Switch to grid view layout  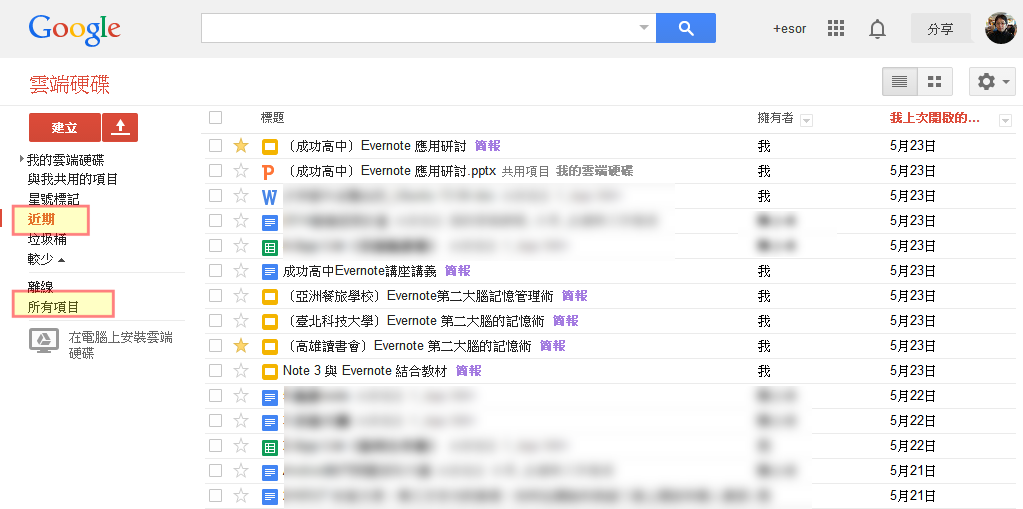click(x=935, y=82)
